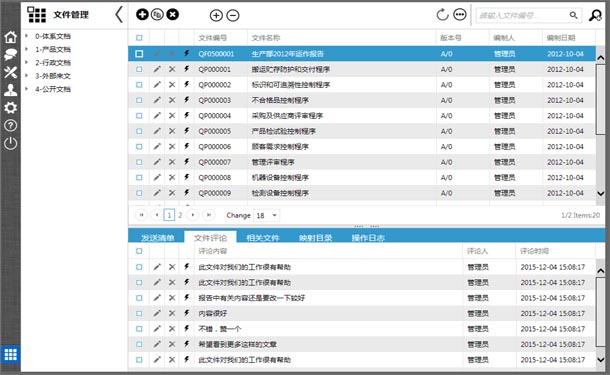Switch to the 映射目录 tab
Image resolution: width=610 pixels, height=375 pixels.
316,238
